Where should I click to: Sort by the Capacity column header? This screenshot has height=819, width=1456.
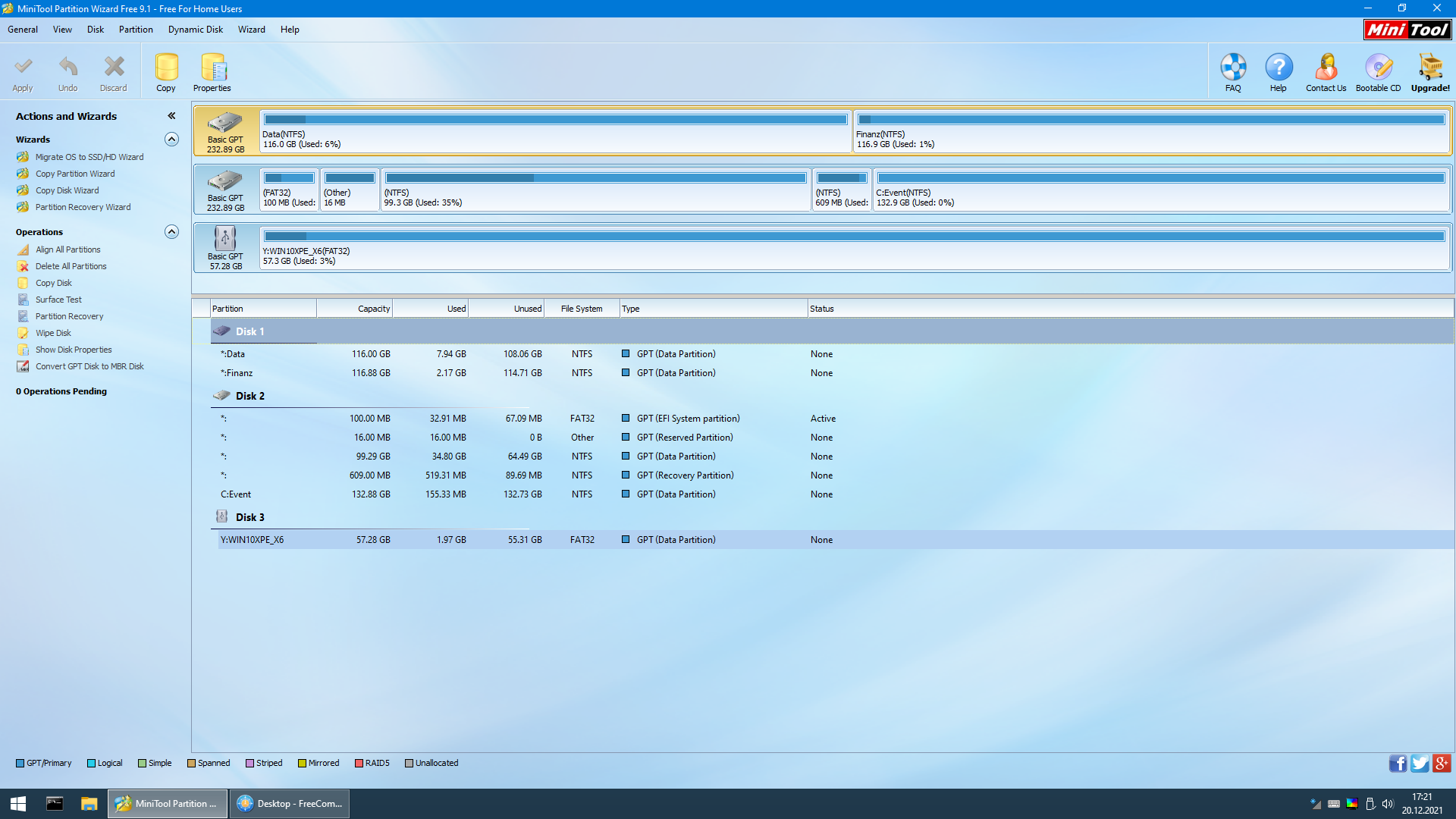pos(355,309)
